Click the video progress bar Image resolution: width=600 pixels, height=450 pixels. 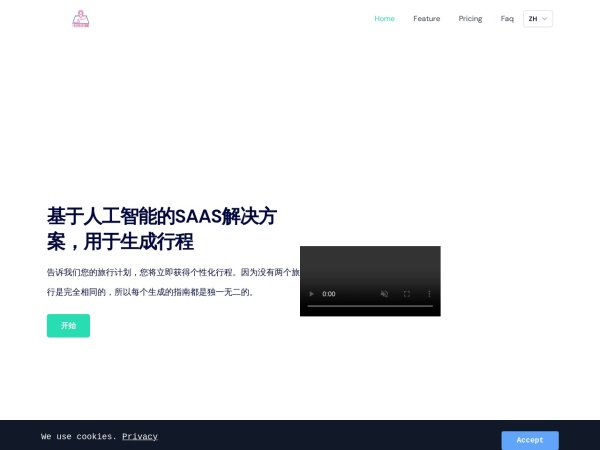(x=369, y=306)
